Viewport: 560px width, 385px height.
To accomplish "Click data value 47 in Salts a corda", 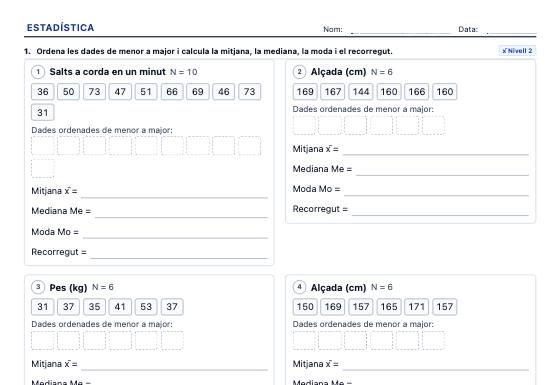I will (x=120, y=92).
